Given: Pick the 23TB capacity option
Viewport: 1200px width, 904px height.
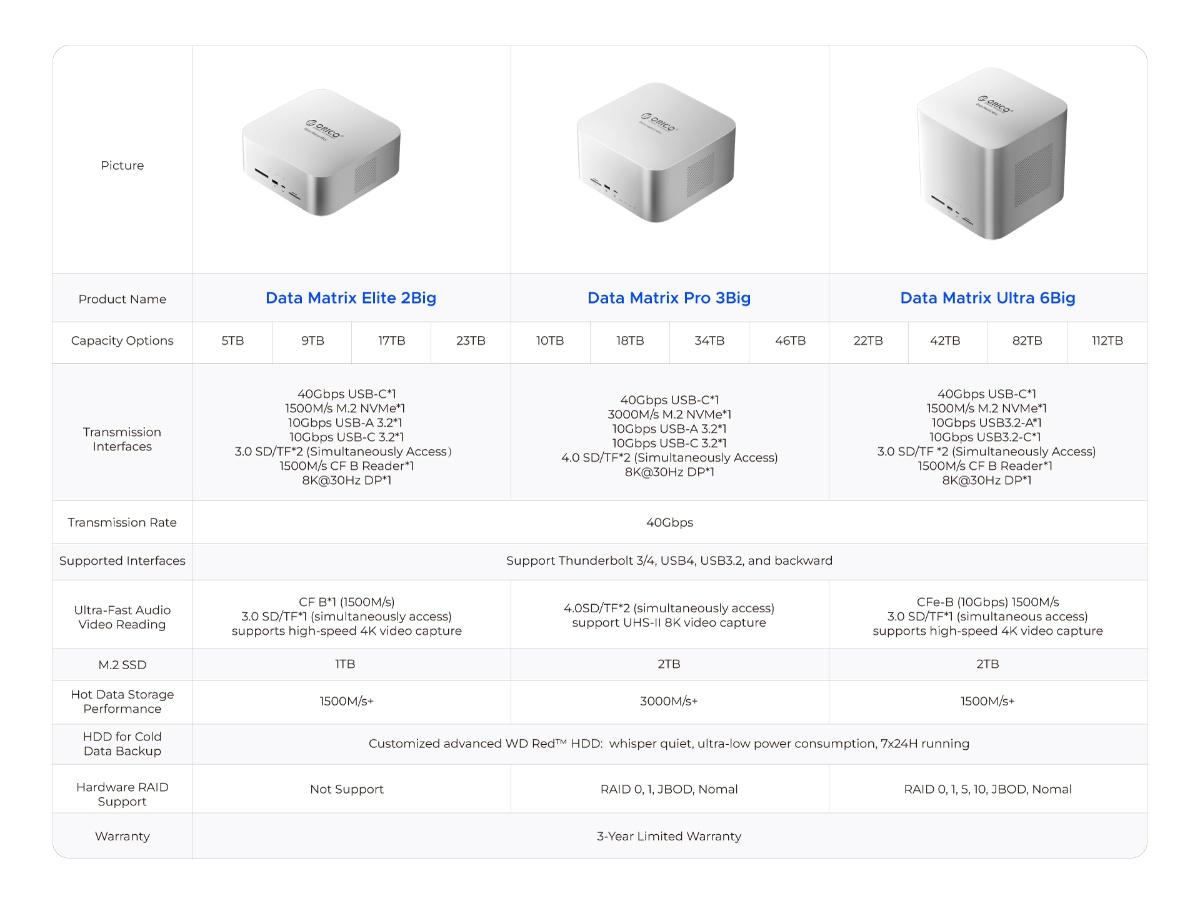Looking at the screenshot, I should click(x=471, y=341).
